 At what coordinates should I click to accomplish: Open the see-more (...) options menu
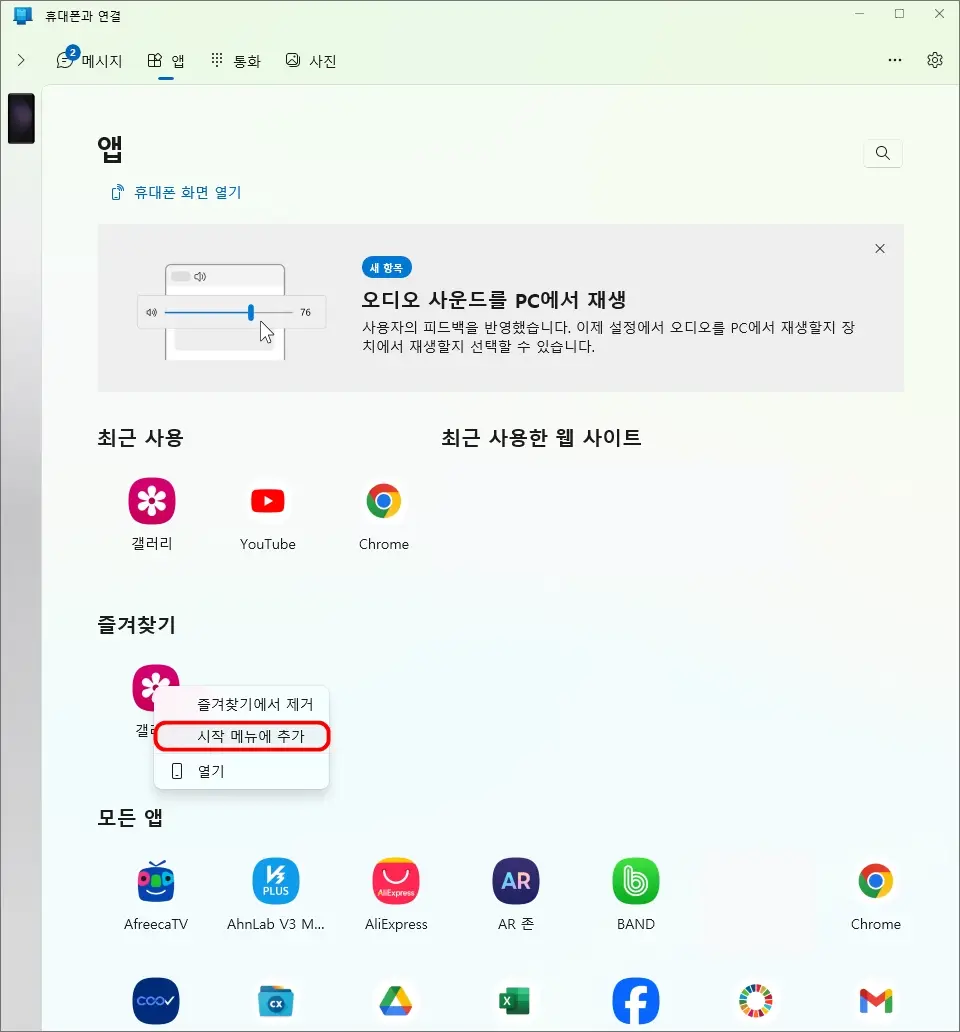[x=894, y=60]
